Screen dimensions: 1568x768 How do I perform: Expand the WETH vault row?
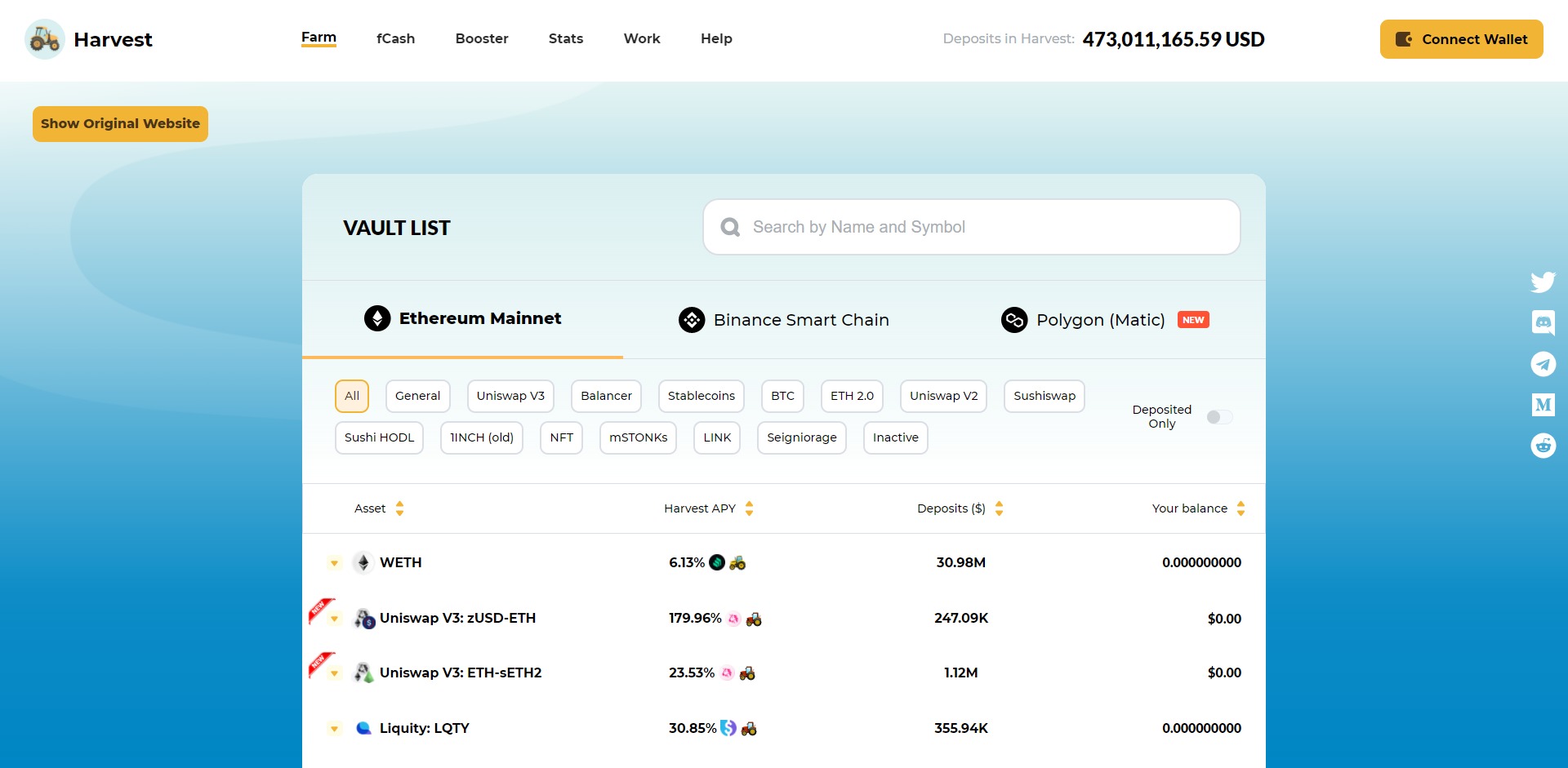(x=334, y=563)
